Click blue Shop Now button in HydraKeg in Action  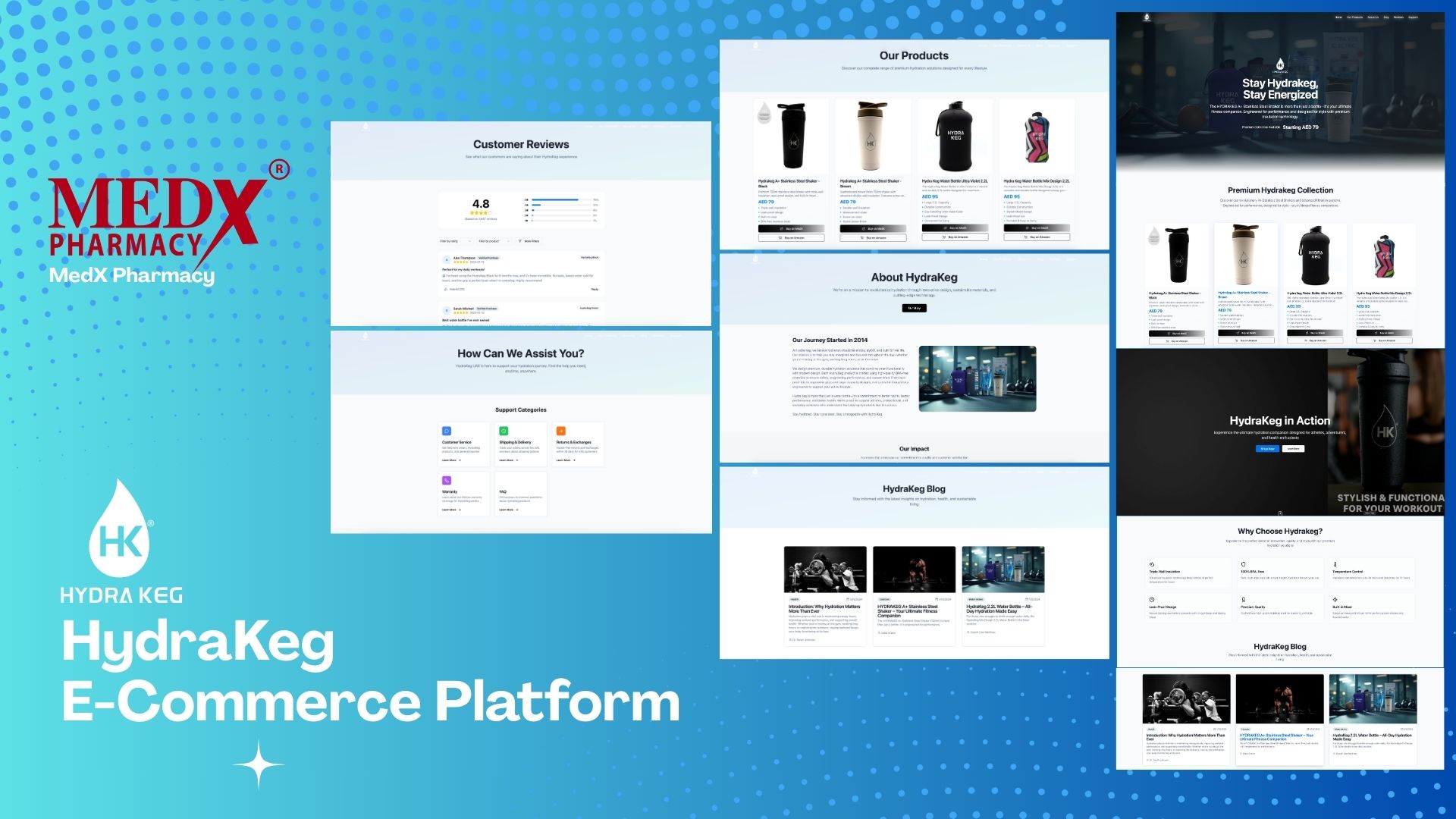coord(1267,448)
